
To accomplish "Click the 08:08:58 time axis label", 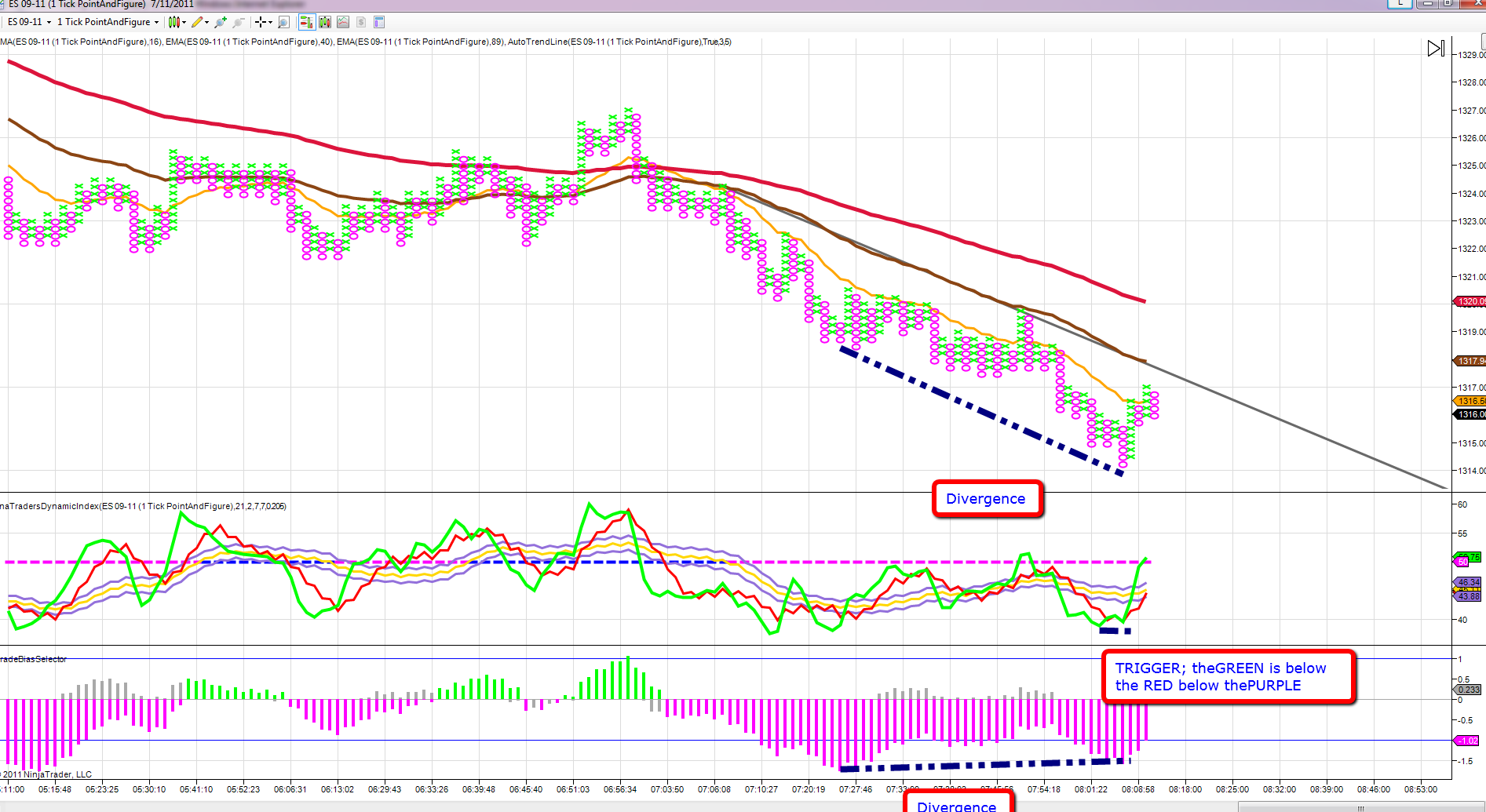I will click(1137, 789).
